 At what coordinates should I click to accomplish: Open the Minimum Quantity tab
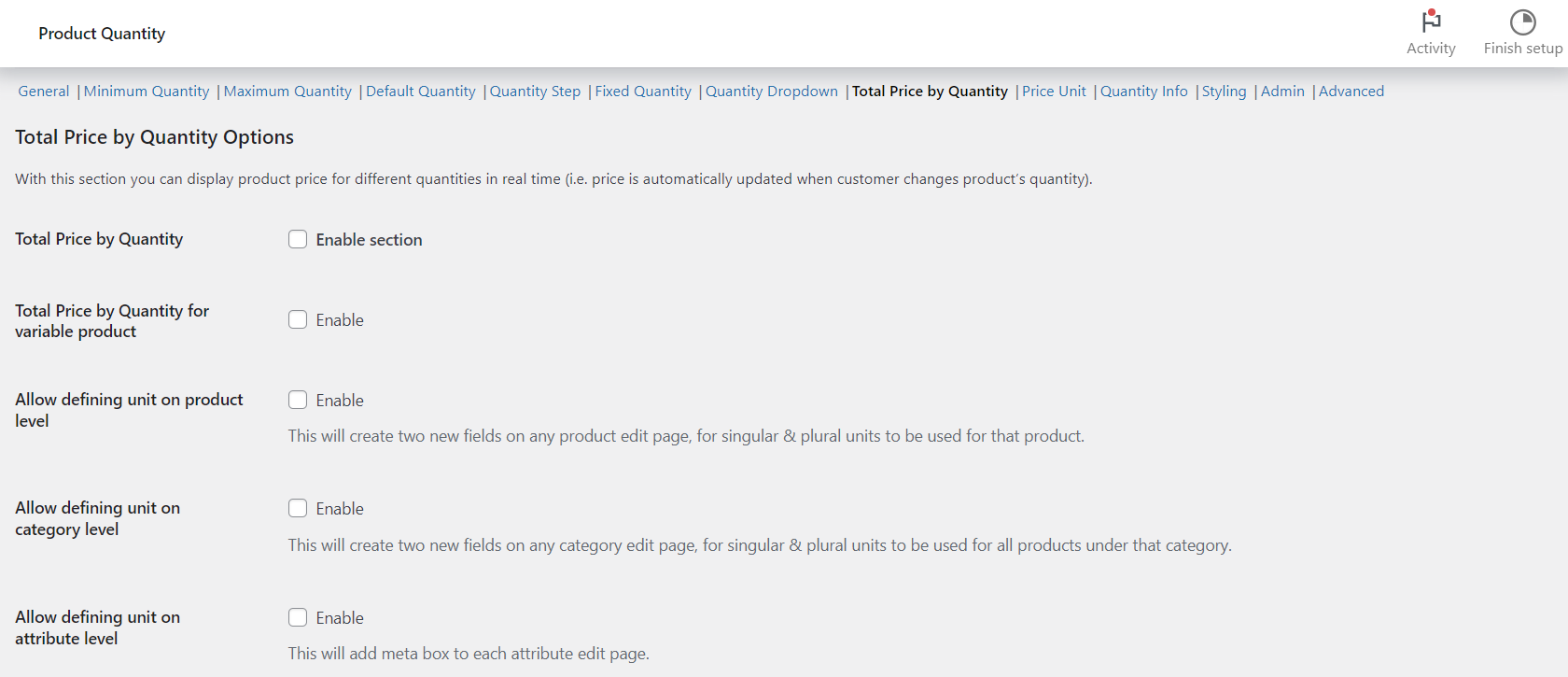point(147,92)
